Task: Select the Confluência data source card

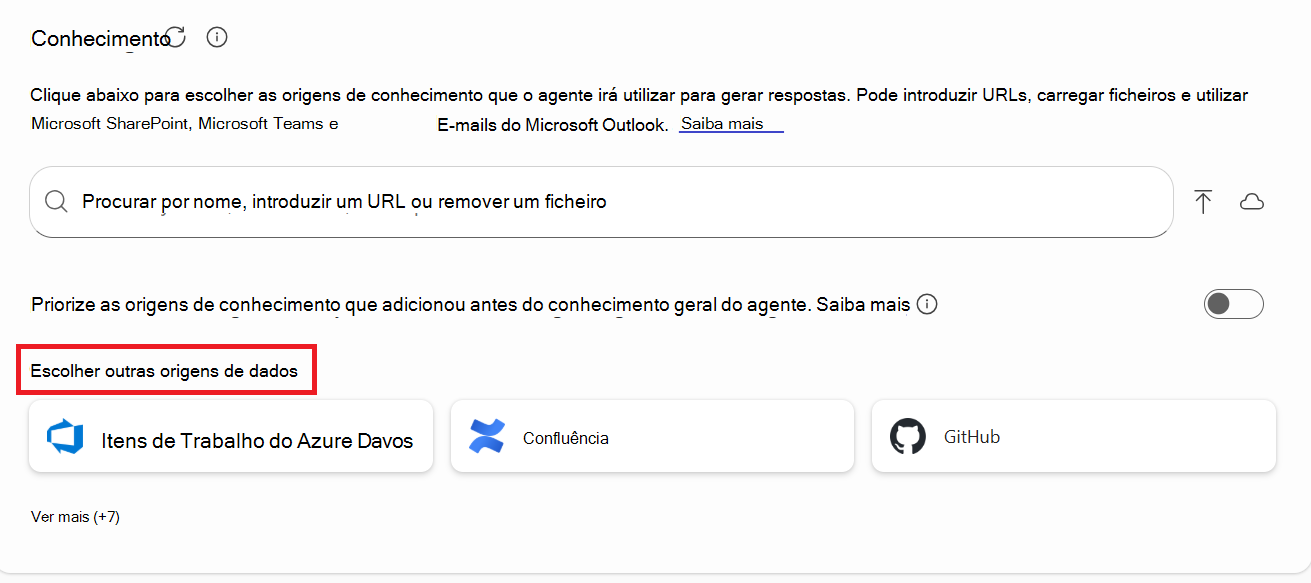Action: pyautogui.click(x=651, y=435)
